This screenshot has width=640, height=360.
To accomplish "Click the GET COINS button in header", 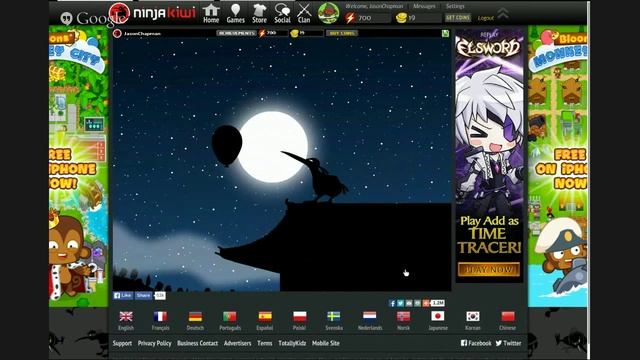I will point(458,18).
